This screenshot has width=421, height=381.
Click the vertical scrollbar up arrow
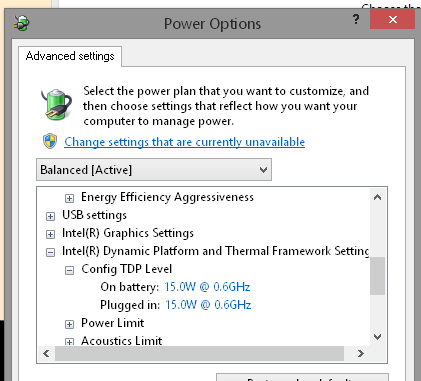377,197
